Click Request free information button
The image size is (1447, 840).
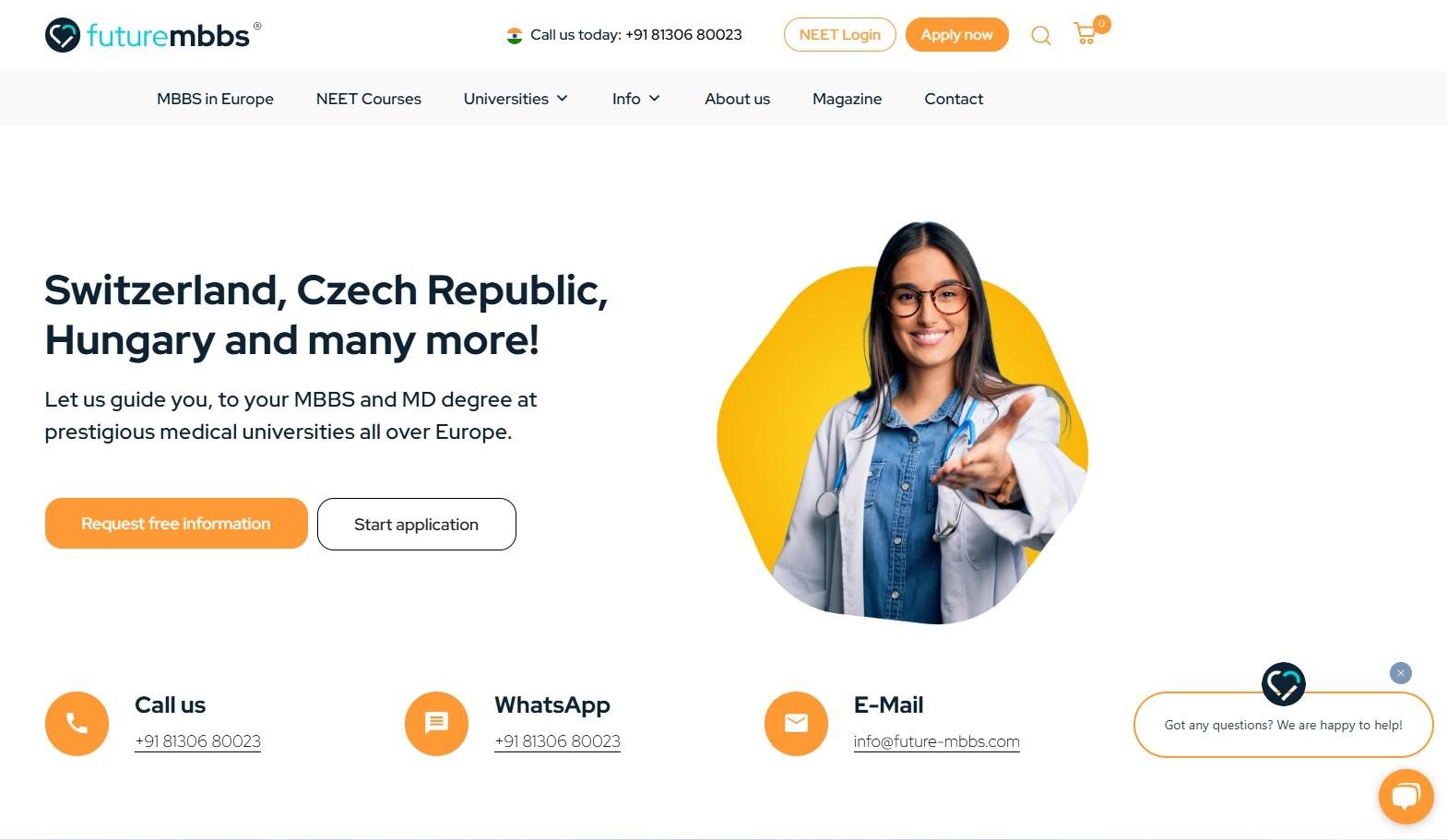pyautogui.click(x=176, y=524)
